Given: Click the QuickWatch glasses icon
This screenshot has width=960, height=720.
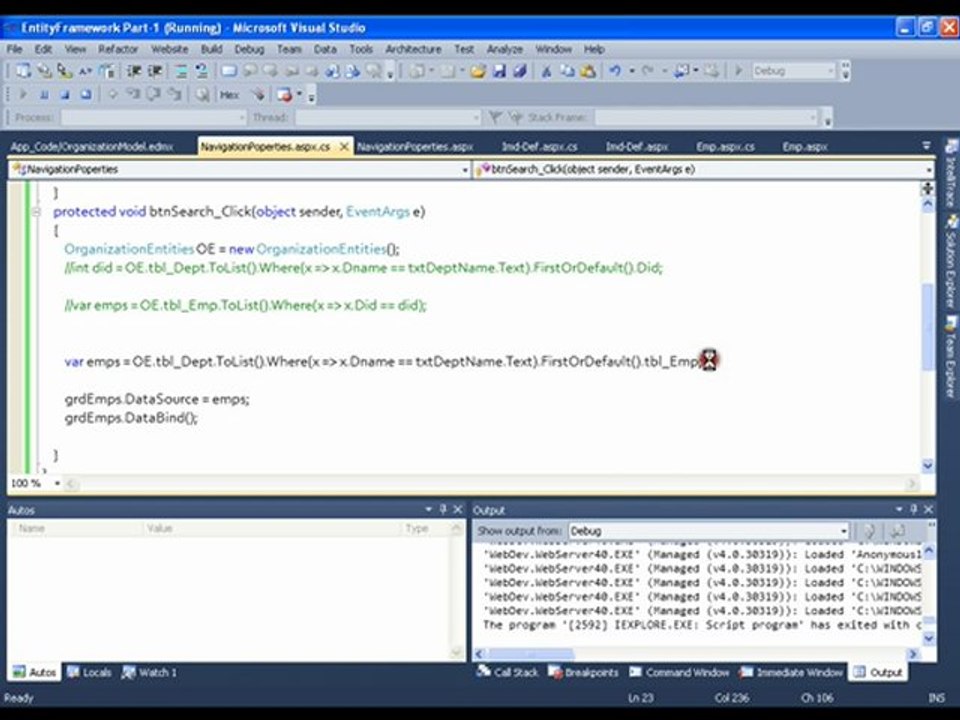Looking at the screenshot, I should [201, 94].
